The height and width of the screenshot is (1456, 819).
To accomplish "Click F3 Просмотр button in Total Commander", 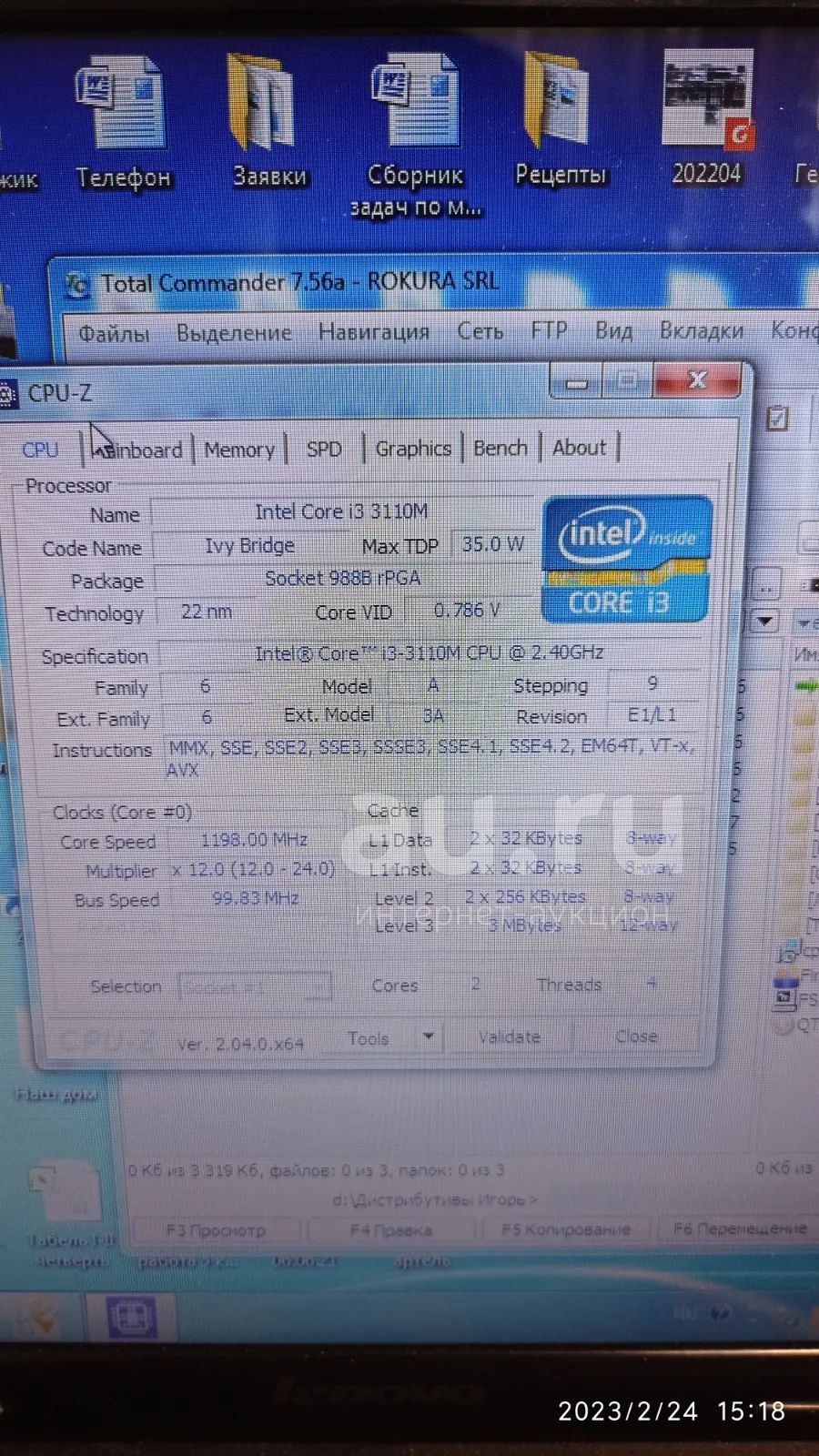I will 216,1230.
